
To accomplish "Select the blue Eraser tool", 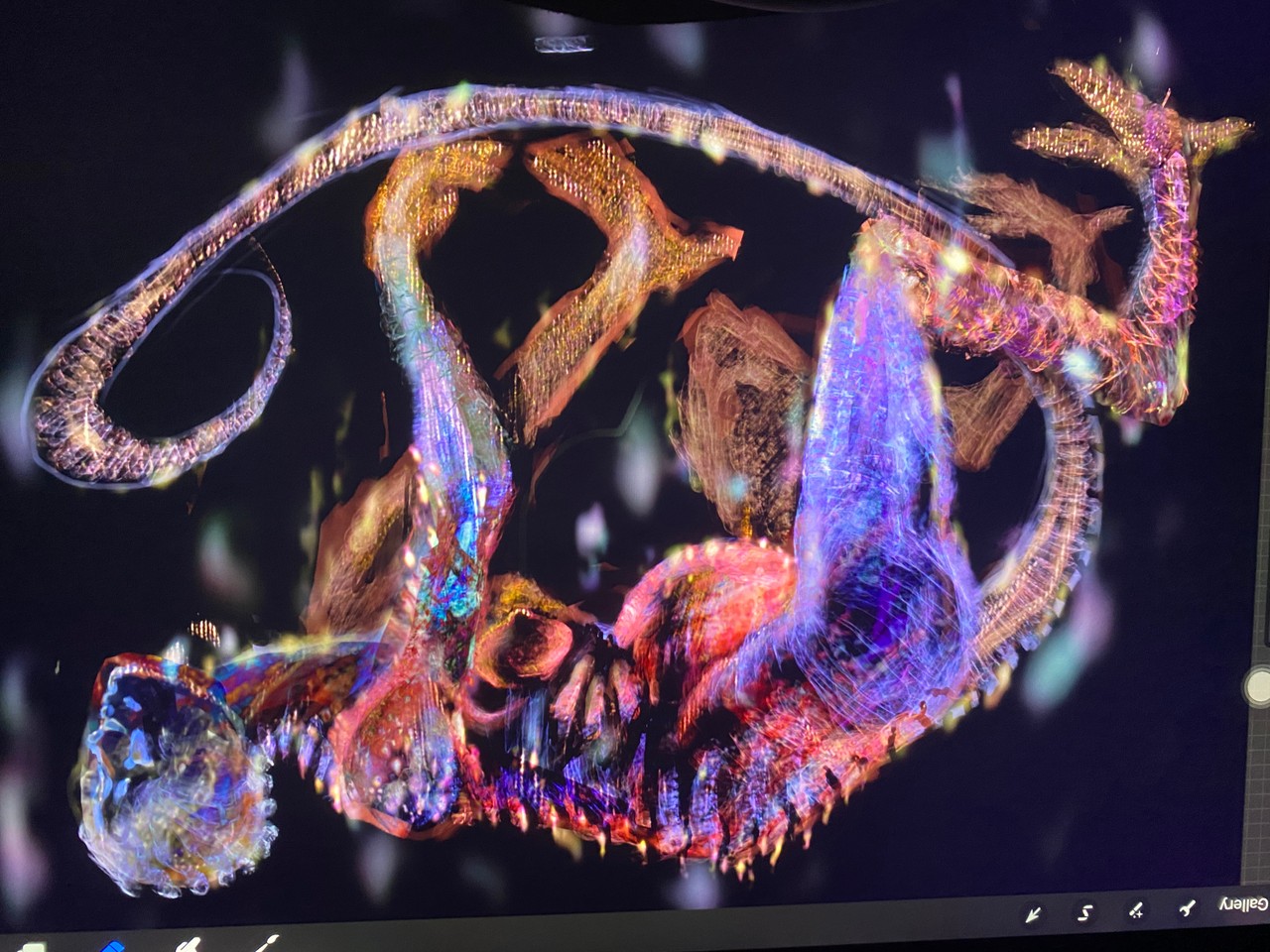I will (112, 945).
